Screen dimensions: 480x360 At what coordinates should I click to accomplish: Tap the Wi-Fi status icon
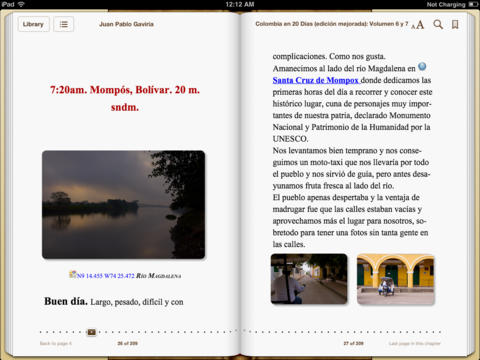coord(21,4)
